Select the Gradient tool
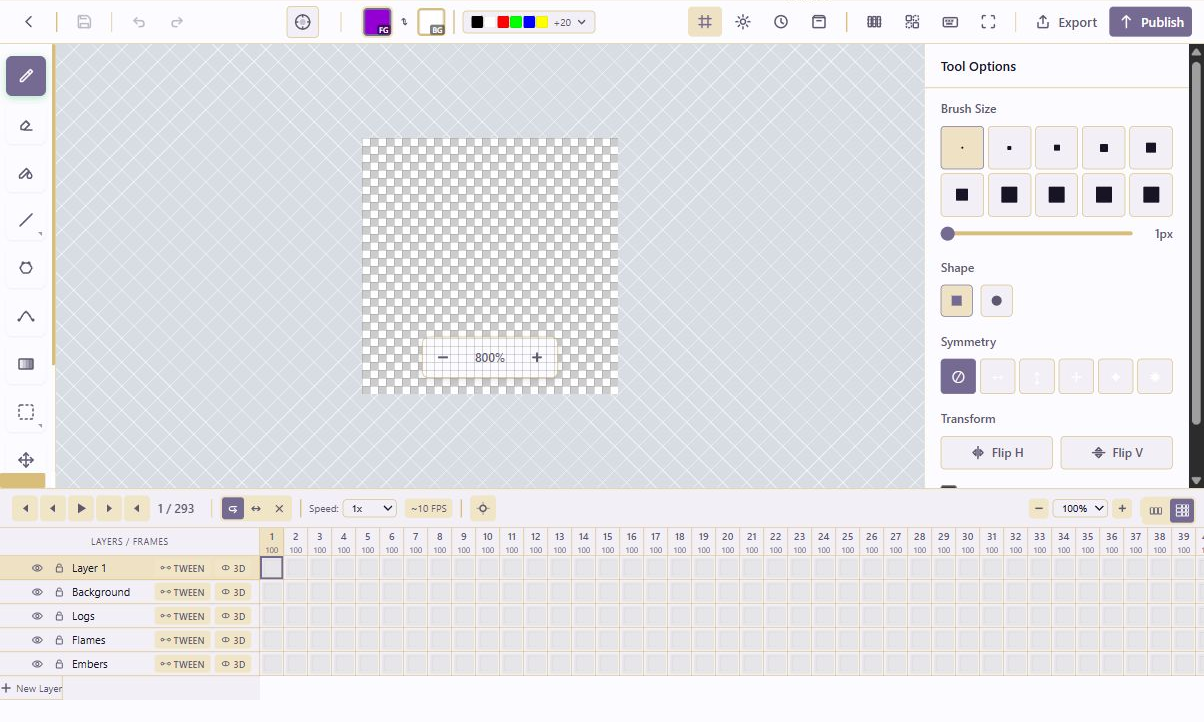 click(x=26, y=364)
